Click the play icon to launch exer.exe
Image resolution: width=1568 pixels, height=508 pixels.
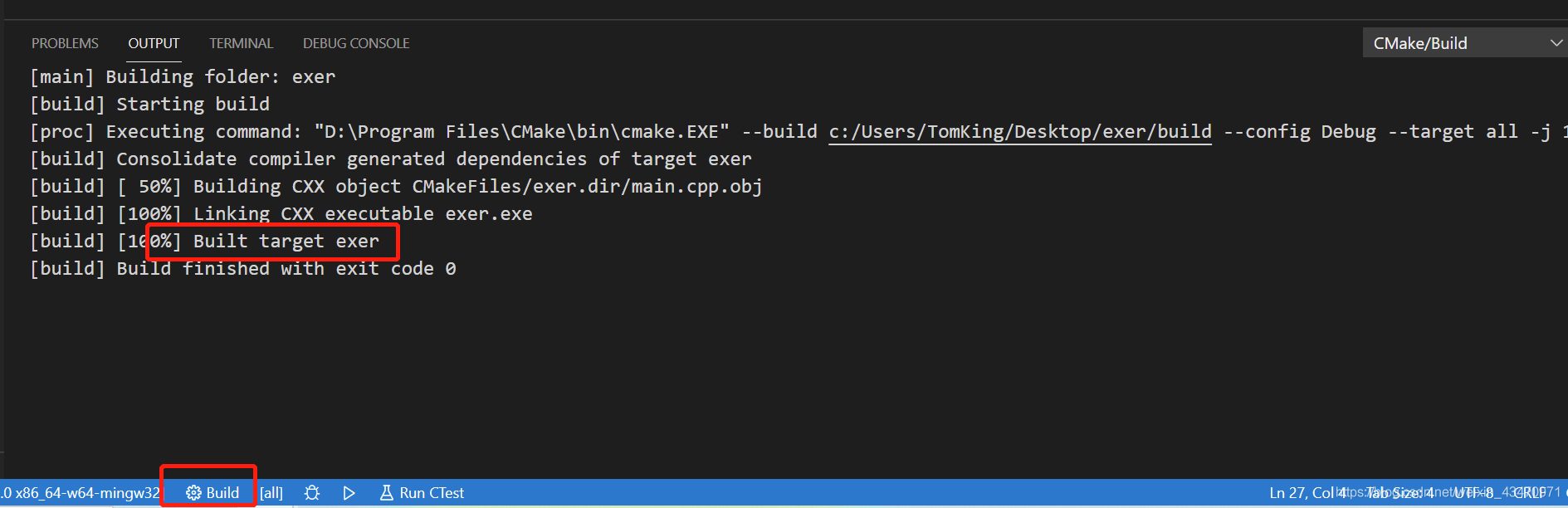[349, 492]
